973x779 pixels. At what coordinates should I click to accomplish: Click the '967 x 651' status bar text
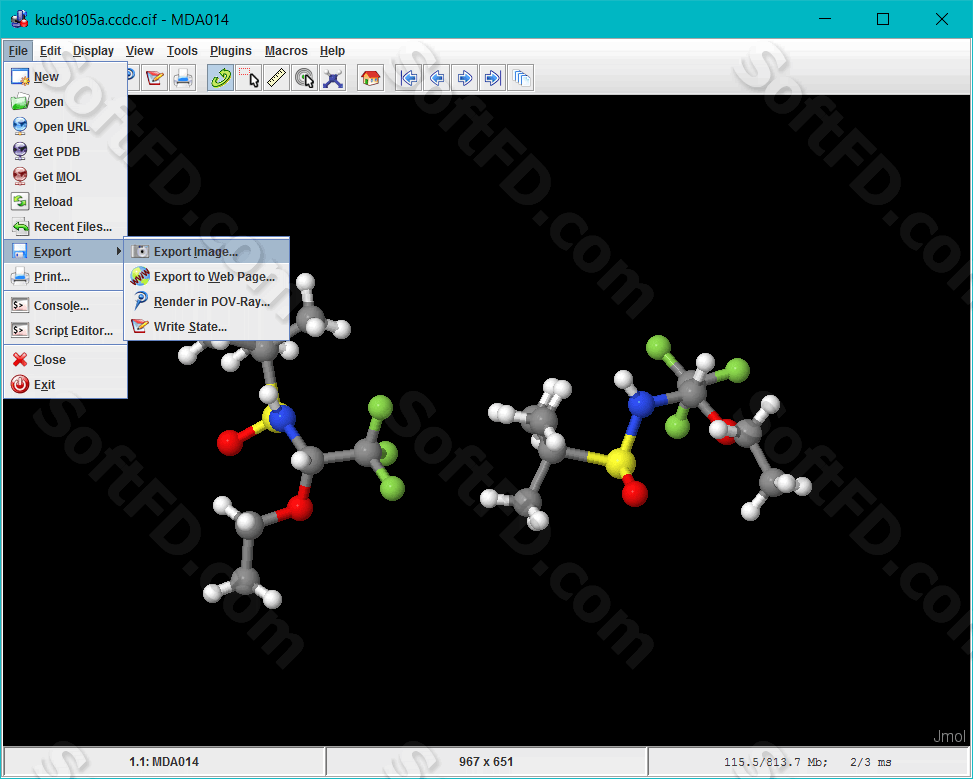coord(486,762)
